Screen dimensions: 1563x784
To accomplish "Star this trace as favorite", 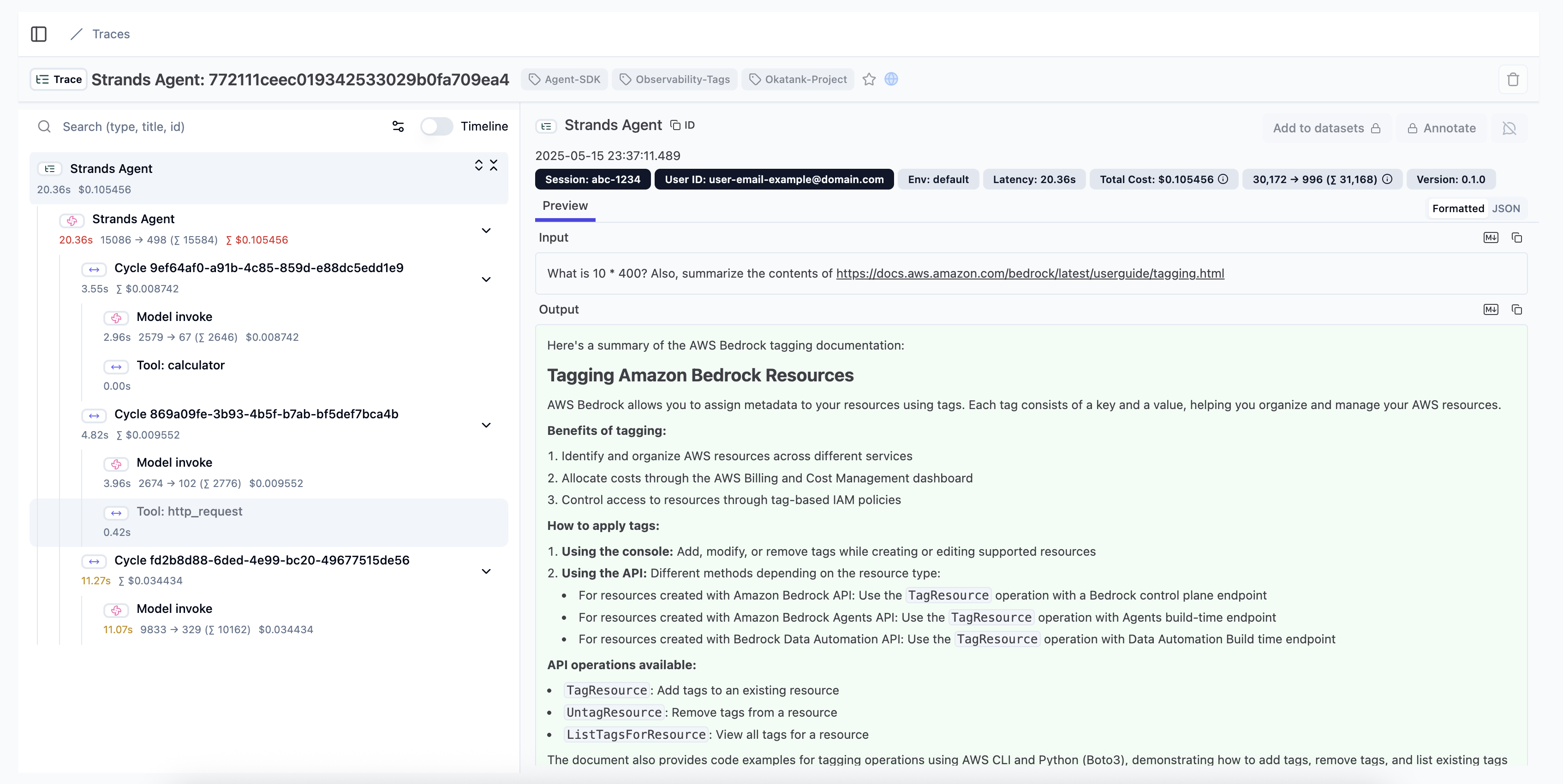I will click(869, 79).
